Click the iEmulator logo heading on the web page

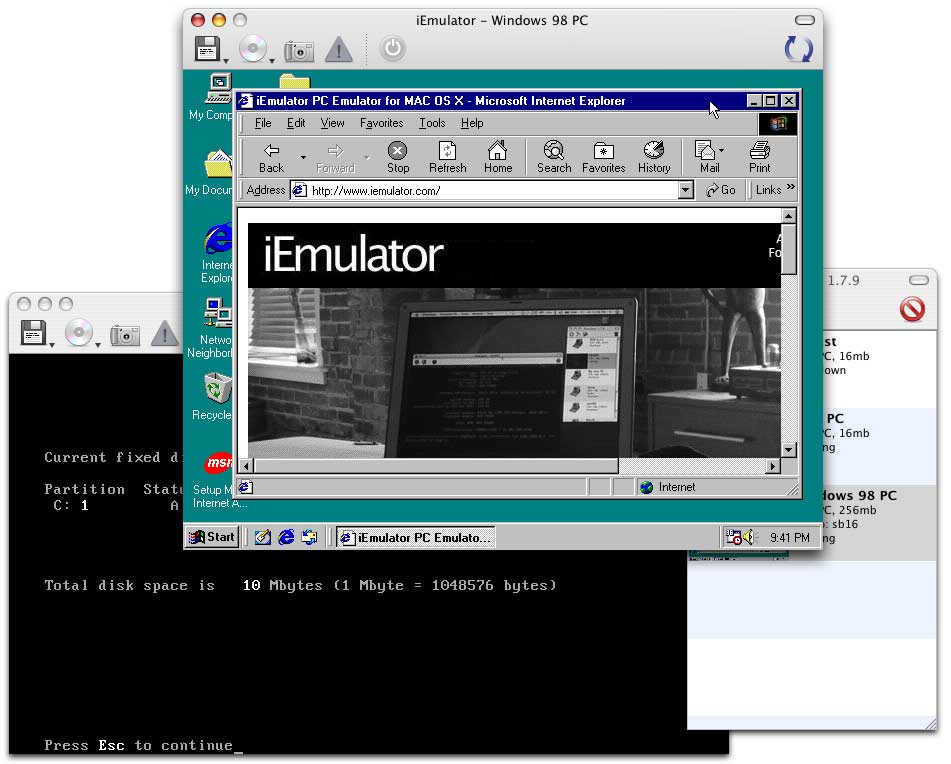click(354, 255)
